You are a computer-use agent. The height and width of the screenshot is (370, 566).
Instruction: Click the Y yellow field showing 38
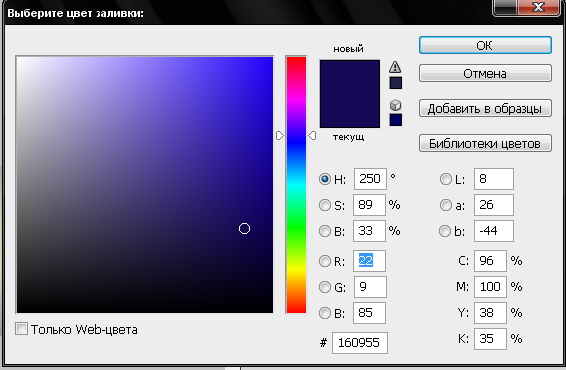pos(490,313)
